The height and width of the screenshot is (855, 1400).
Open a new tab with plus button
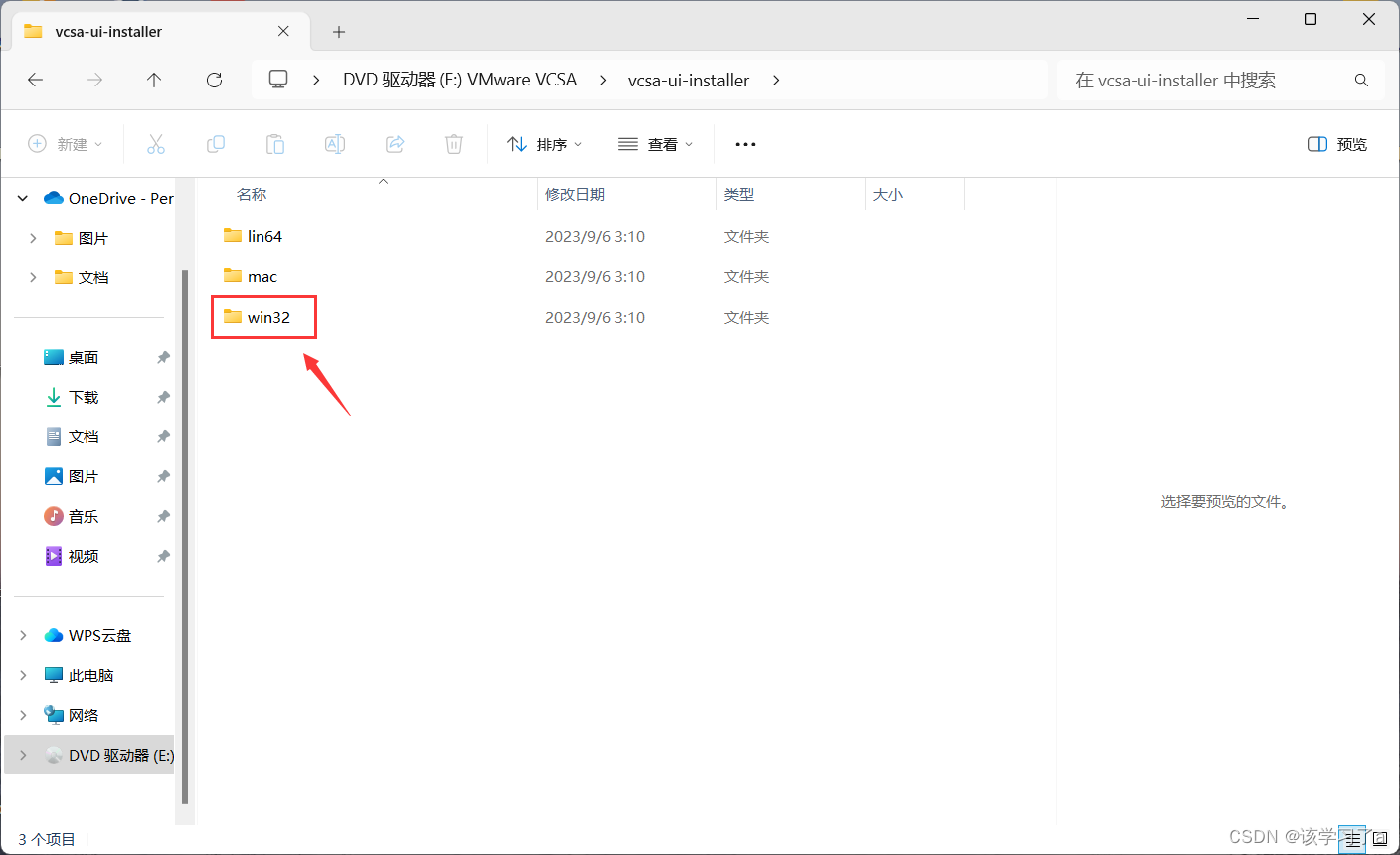pyautogui.click(x=339, y=32)
